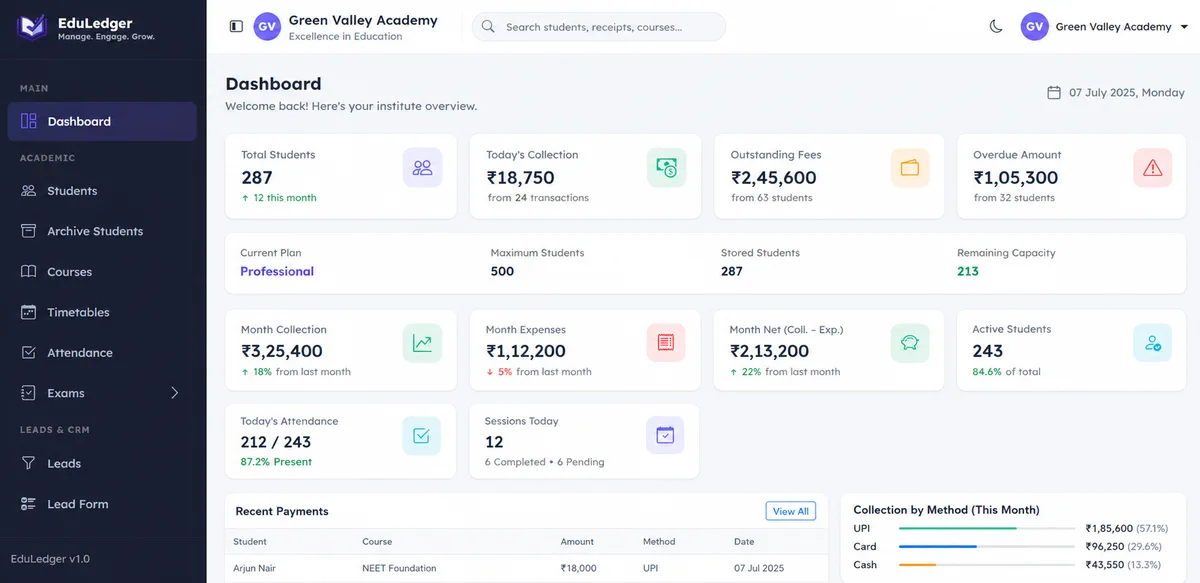The width and height of the screenshot is (1200, 583).
Task: Open Dashboard in the sidebar
Action: click(102, 121)
